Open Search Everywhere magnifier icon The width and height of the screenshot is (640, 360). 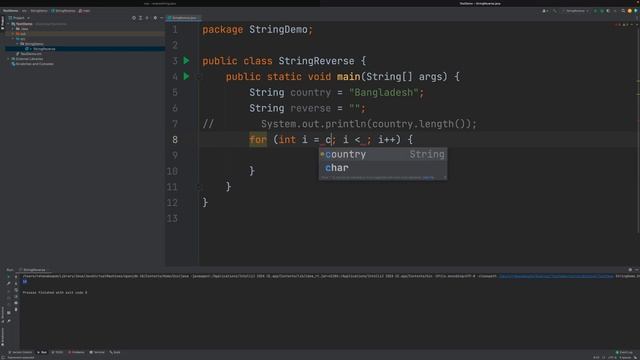point(623,11)
